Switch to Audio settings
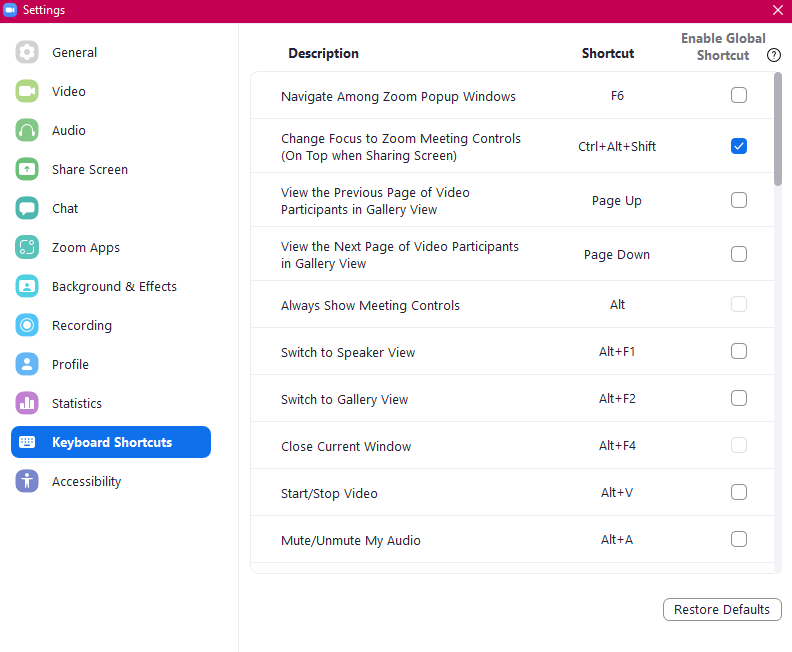Screen dimensions: 792x652 [x=111, y=130]
